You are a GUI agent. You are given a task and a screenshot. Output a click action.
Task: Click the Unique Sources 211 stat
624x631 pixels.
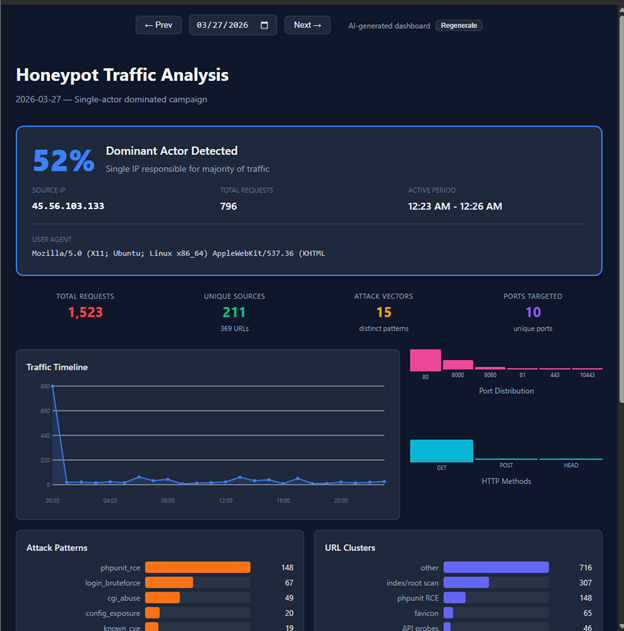(234, 312)
